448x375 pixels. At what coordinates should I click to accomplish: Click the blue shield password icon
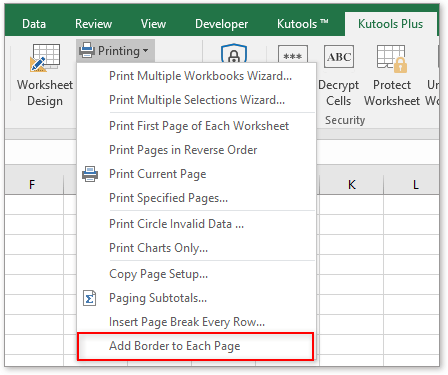234,53
